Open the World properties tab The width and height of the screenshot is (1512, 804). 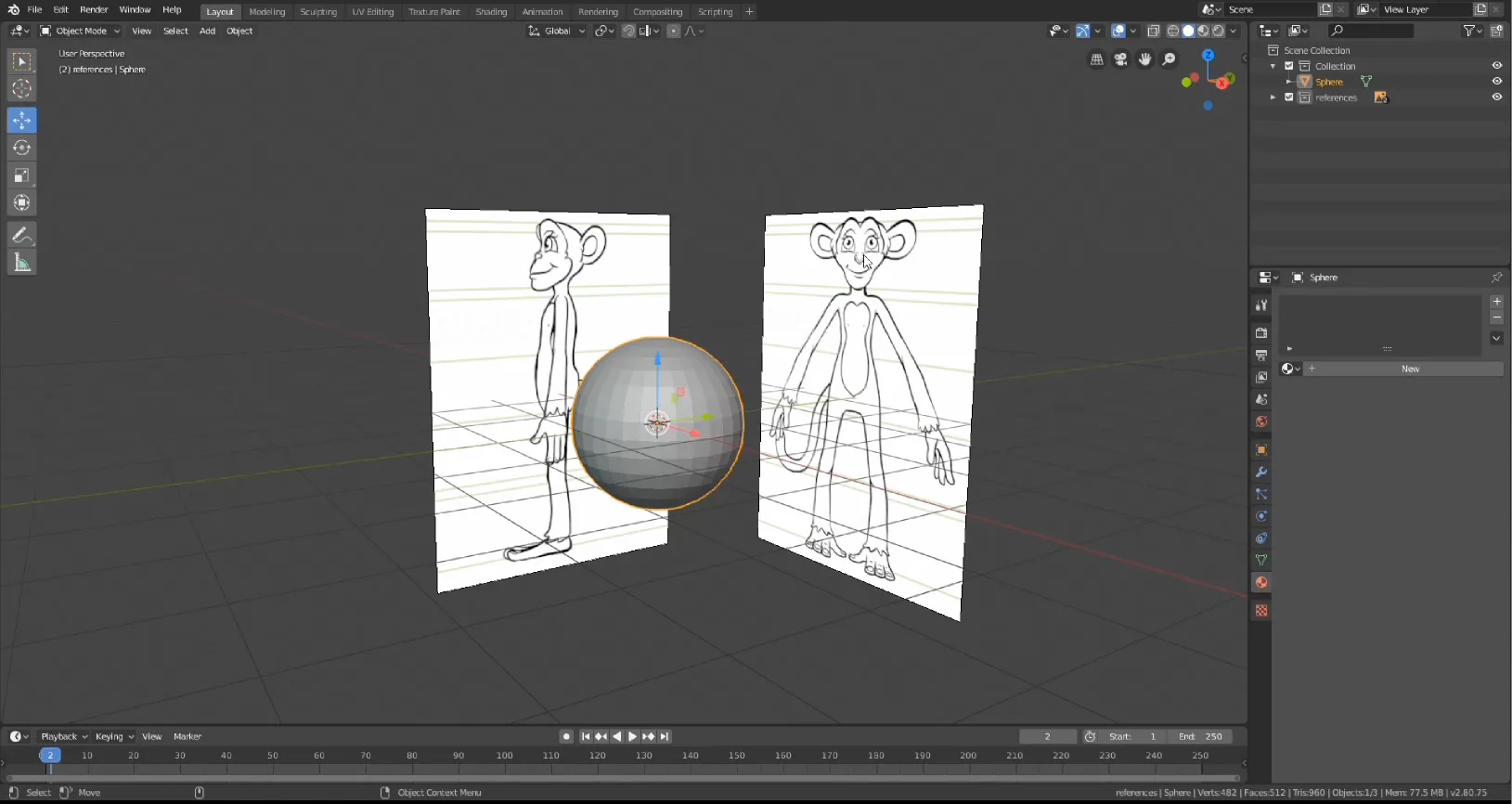tap(1261, 421)
